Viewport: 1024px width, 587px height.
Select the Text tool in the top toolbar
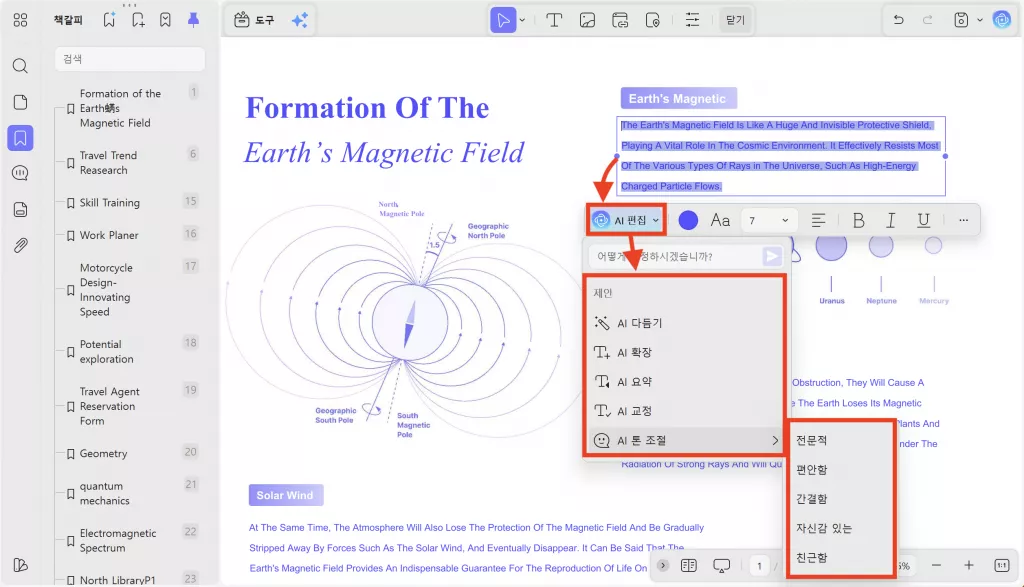tap(554, 19)
